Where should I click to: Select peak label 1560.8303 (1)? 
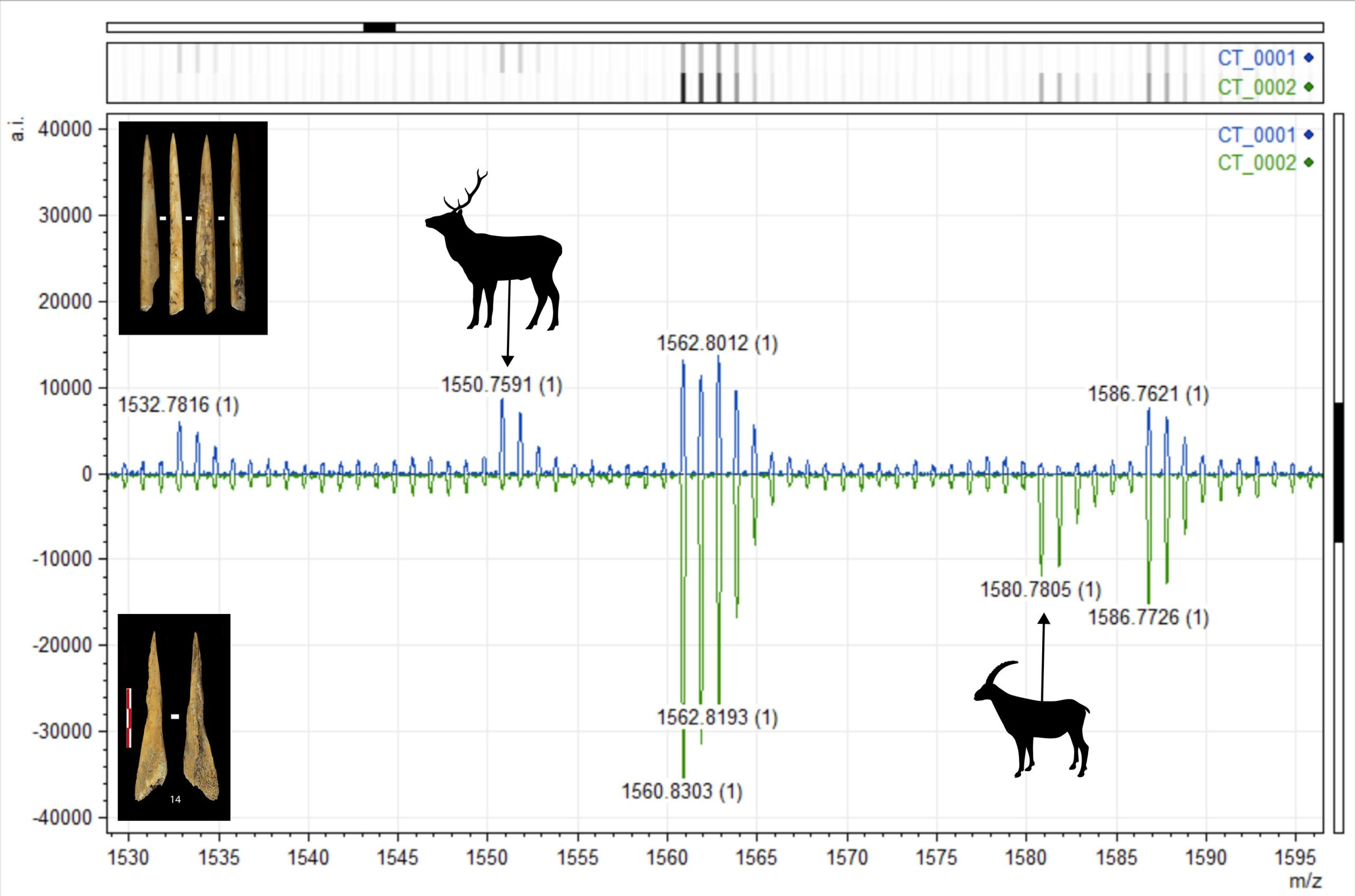tap(682, 792)
